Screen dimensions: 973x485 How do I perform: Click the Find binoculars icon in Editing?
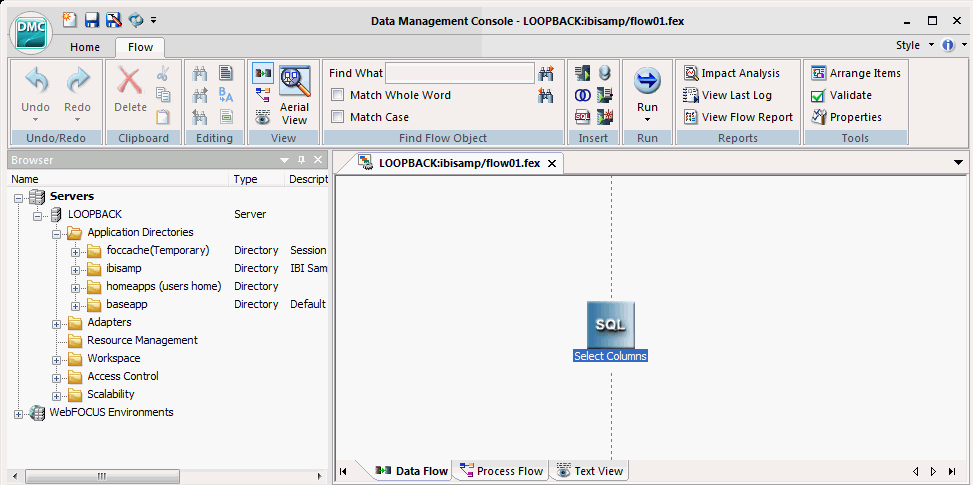[200, 73]
